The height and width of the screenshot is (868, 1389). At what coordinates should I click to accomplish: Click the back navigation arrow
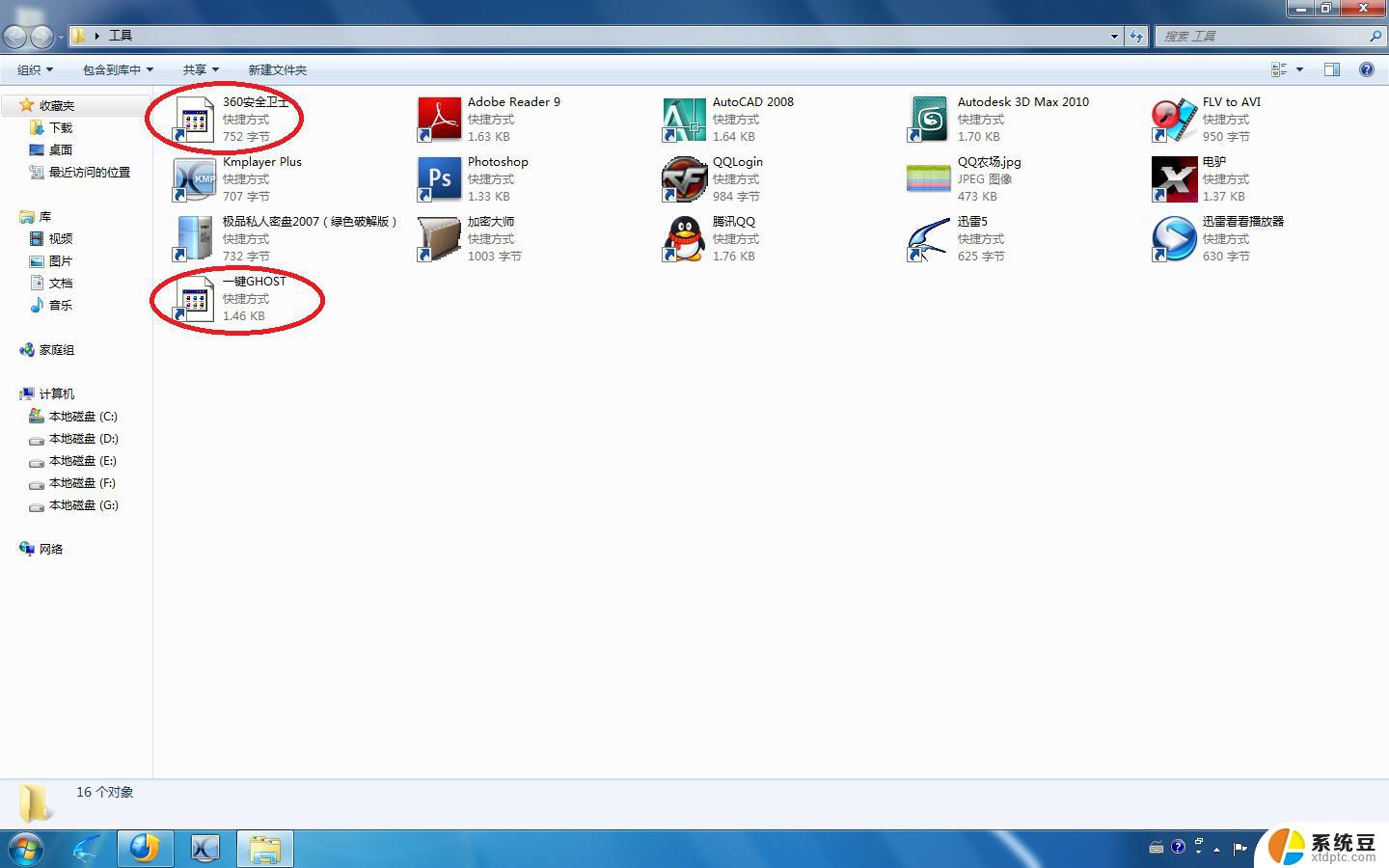click(15, 37)
